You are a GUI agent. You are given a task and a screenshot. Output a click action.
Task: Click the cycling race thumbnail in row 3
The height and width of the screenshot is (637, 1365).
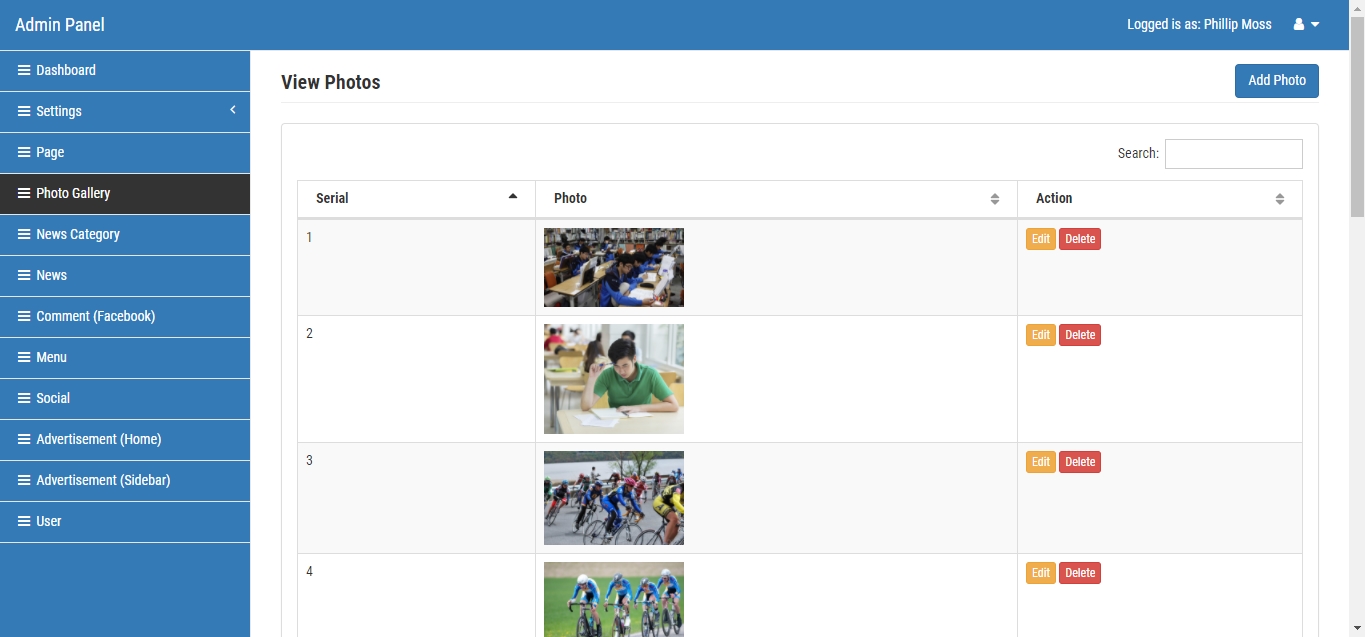[x=614, y=498]
